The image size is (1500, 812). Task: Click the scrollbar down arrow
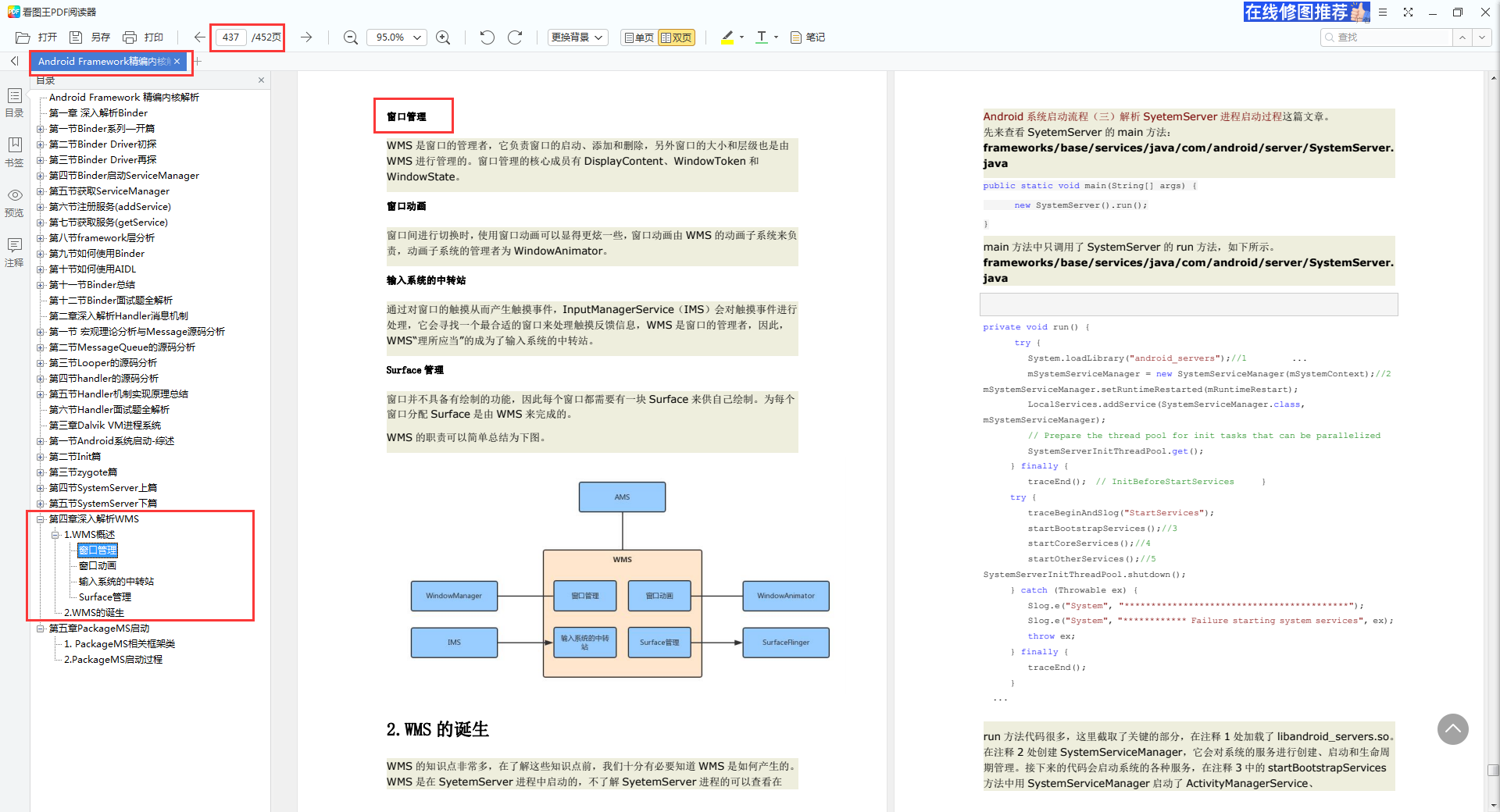pos(1493,805)
